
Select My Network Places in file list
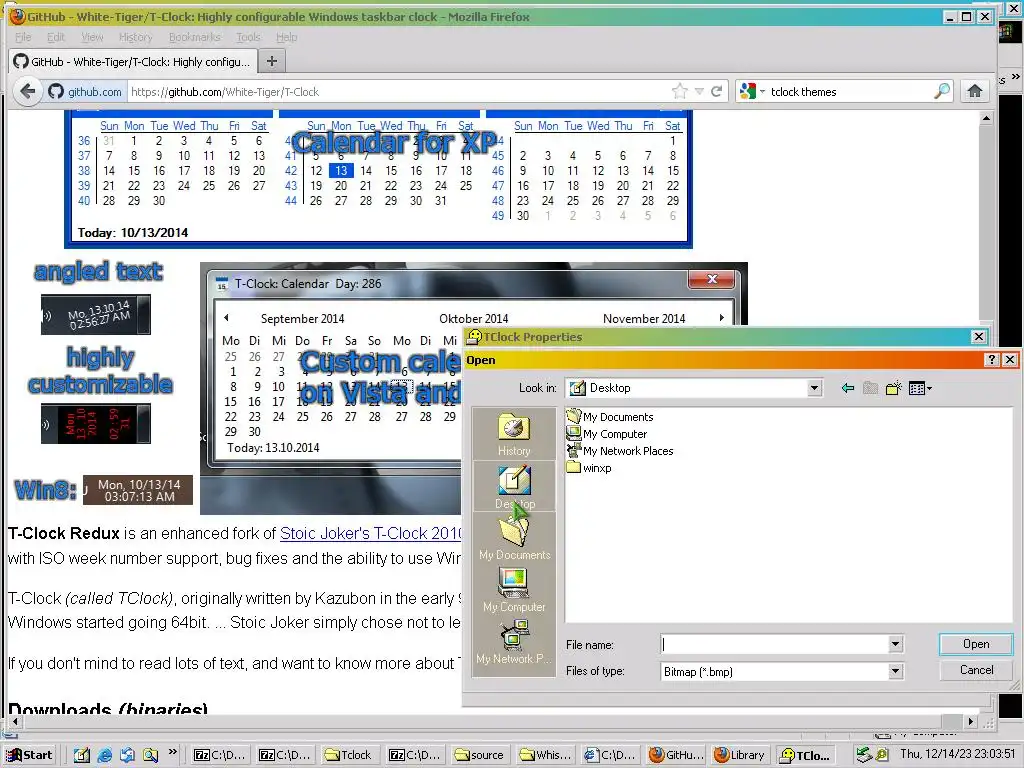click(x=620, y=451)
